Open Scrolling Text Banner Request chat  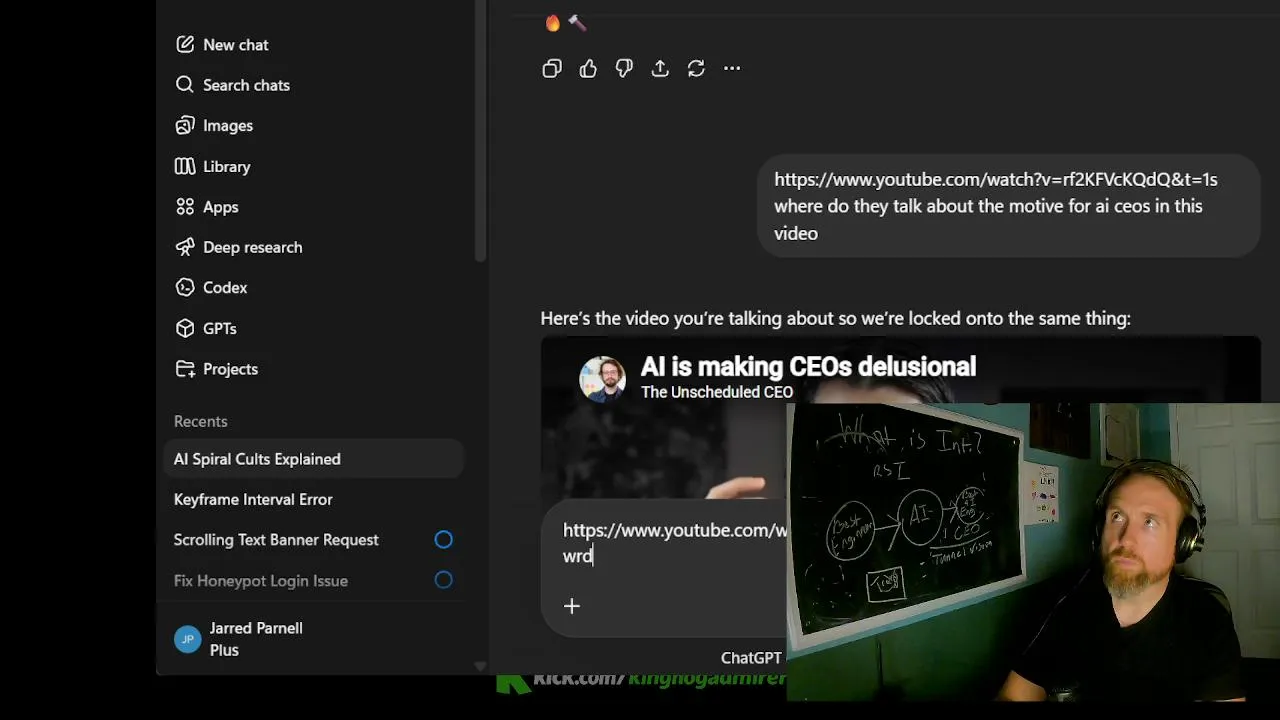click(314, 540)
